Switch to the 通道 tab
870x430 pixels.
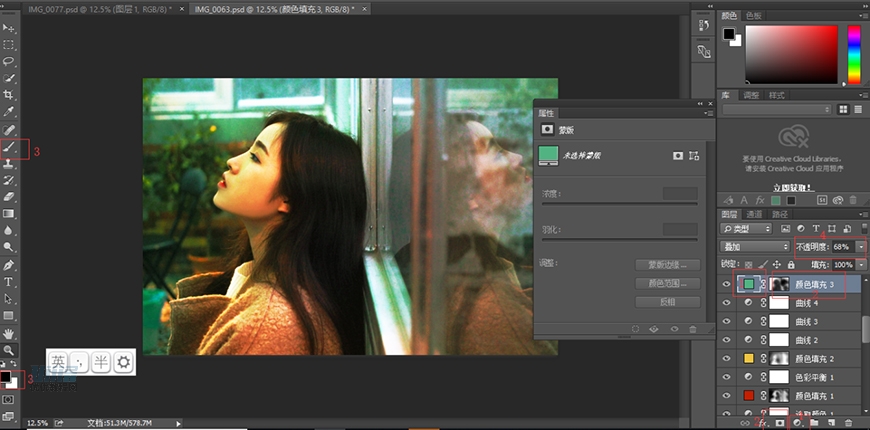(x=754, y=214)
